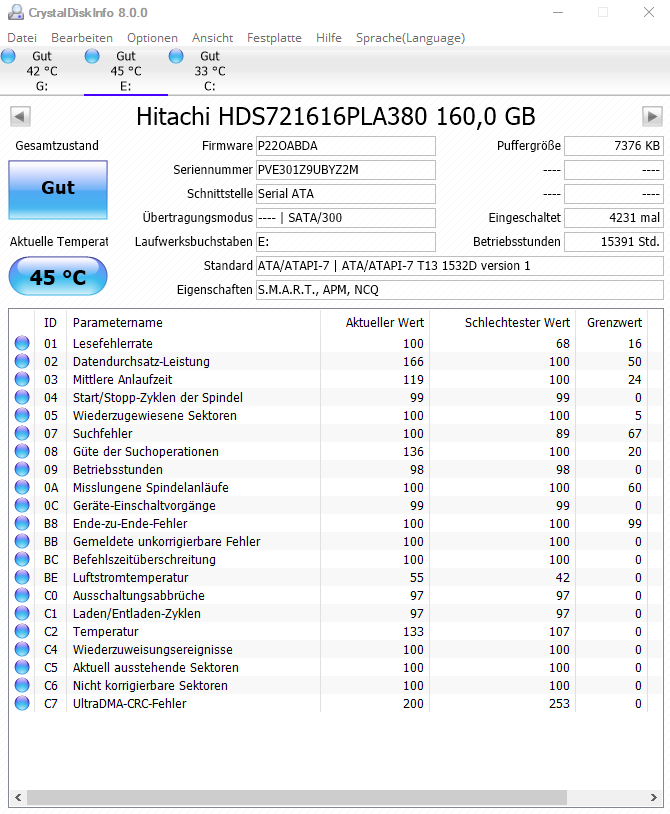Click status icon for Misslungene Spindelanläufe
Image resolution: width=670 pixels, height=814 pixels.
click(22, 487)
